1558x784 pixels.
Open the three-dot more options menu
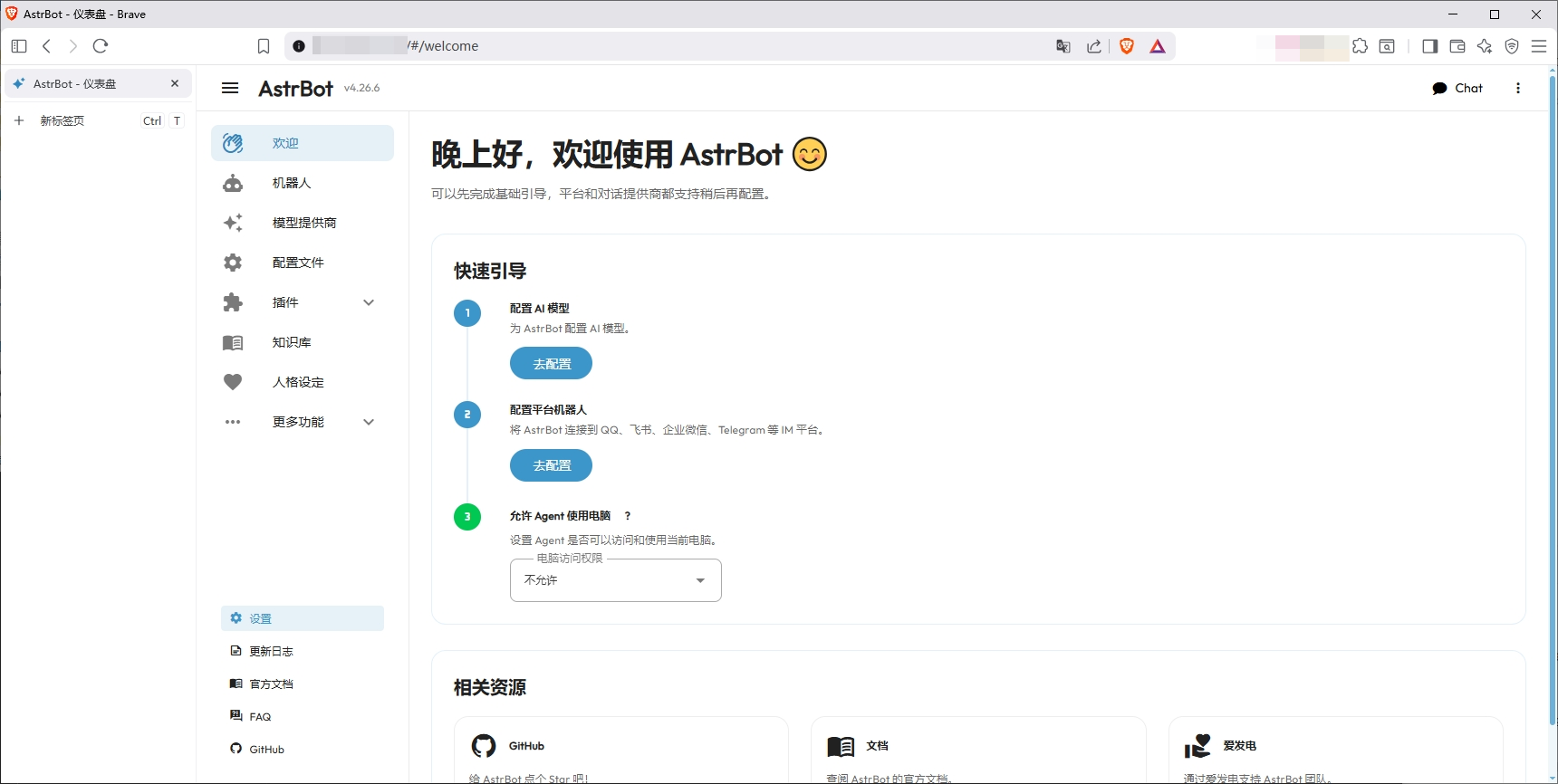tap(1518, 88)
